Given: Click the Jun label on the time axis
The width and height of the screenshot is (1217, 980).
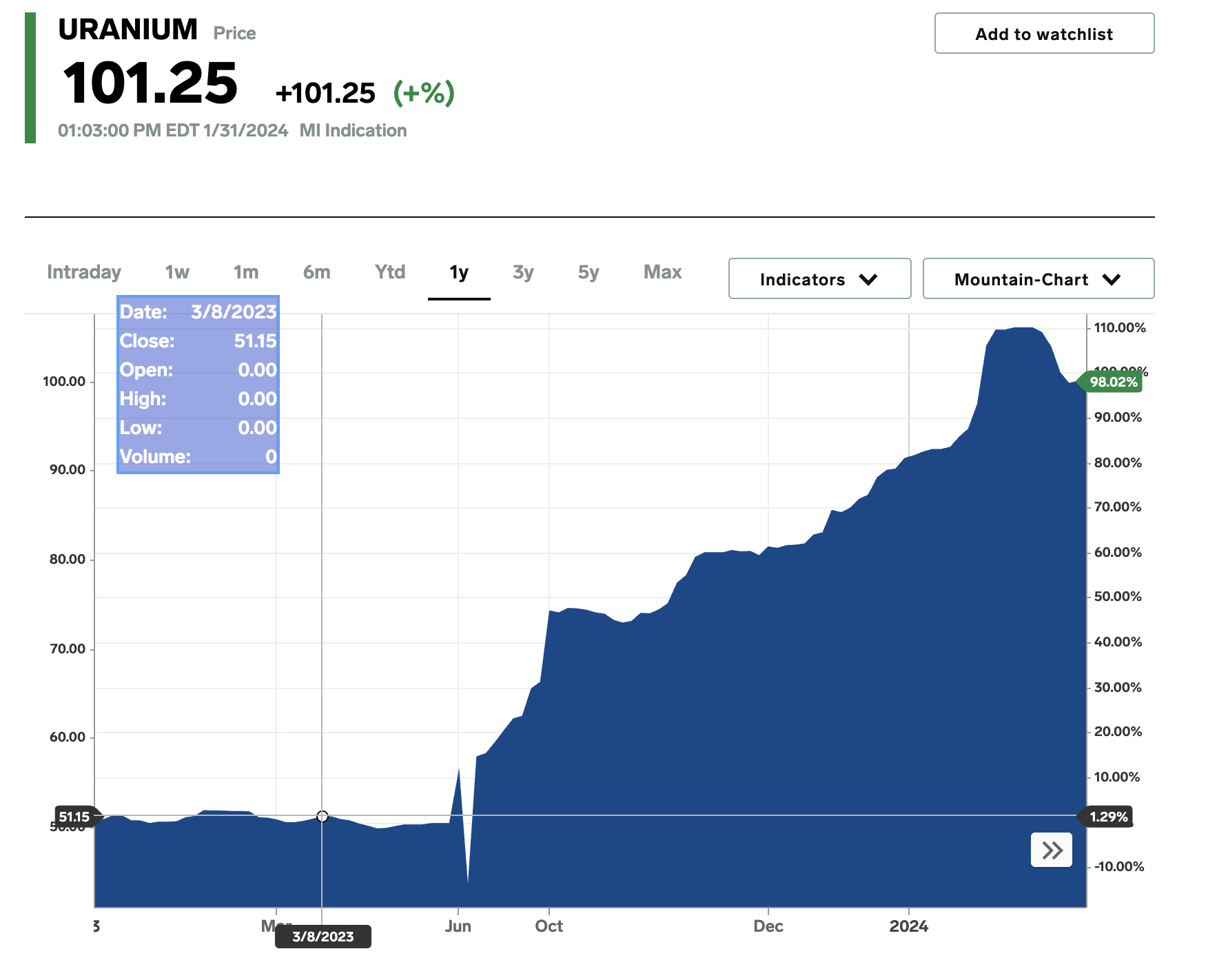Looking at the screenshot, I should coord(458,926).
